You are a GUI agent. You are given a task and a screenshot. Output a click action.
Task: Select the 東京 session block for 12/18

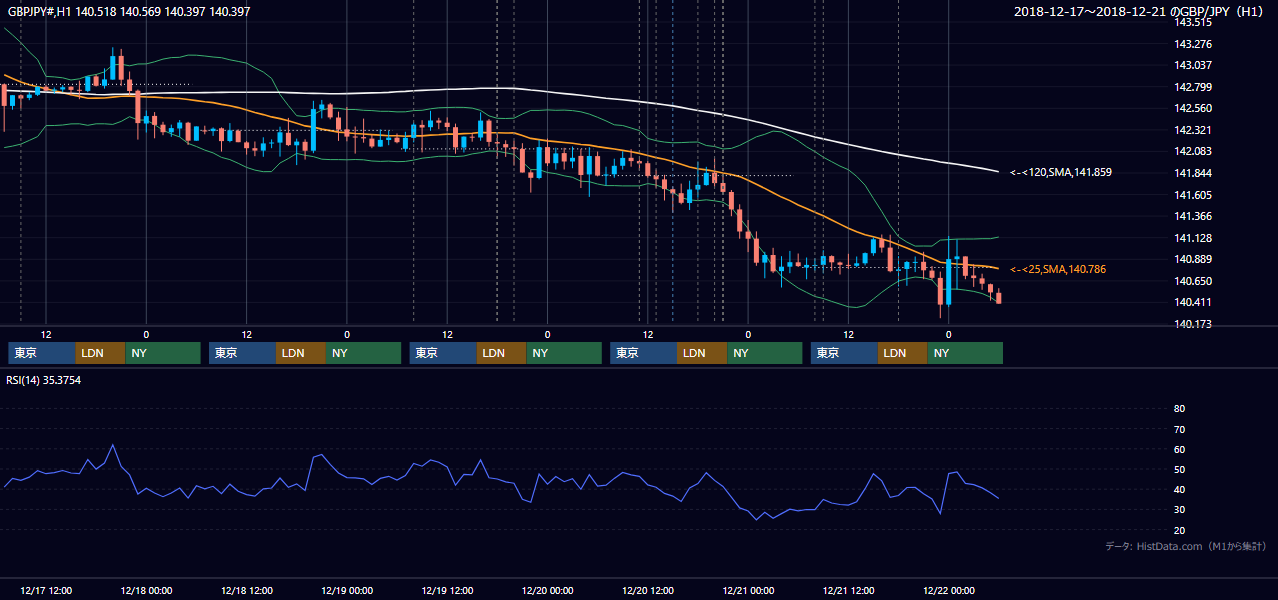point(242,353)
